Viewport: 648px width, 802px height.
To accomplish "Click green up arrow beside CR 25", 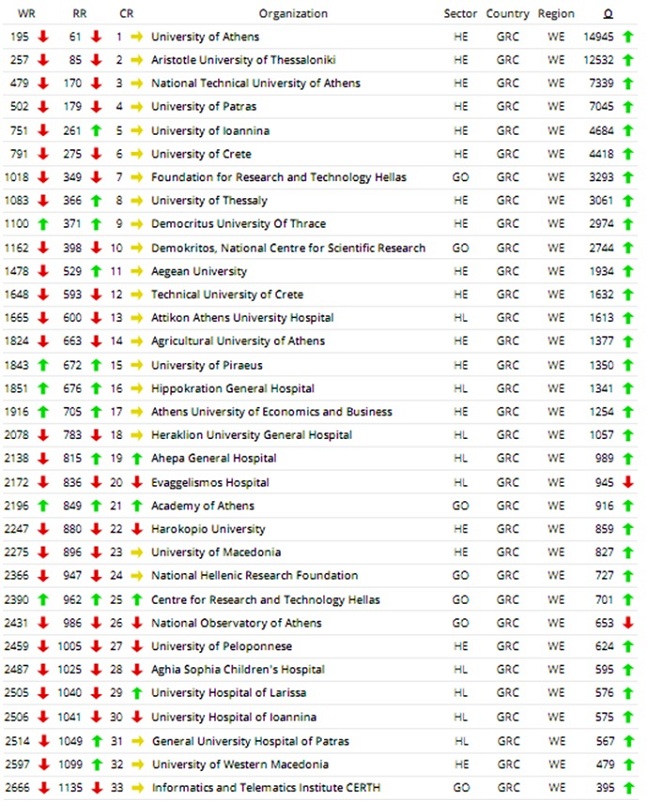I will [137, 599].
